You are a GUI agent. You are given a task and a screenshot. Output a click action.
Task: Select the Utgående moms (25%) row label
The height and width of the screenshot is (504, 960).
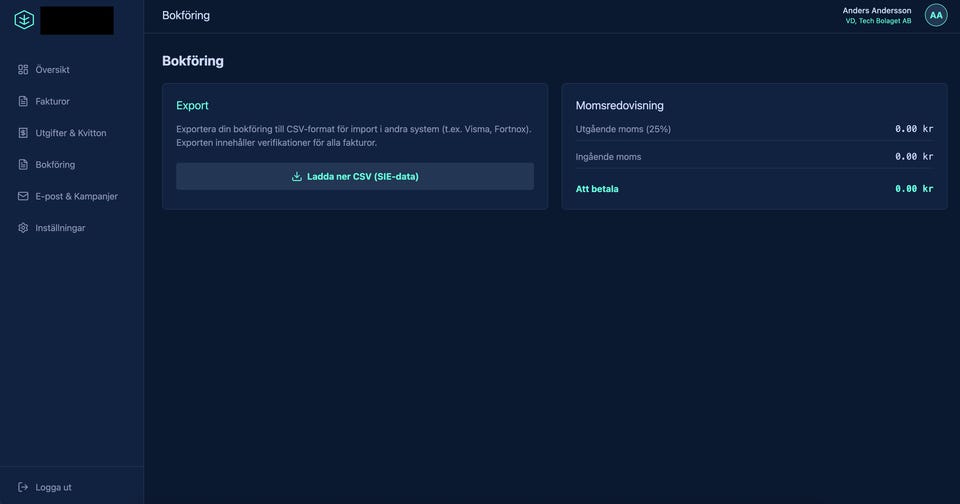click(623, 129)
